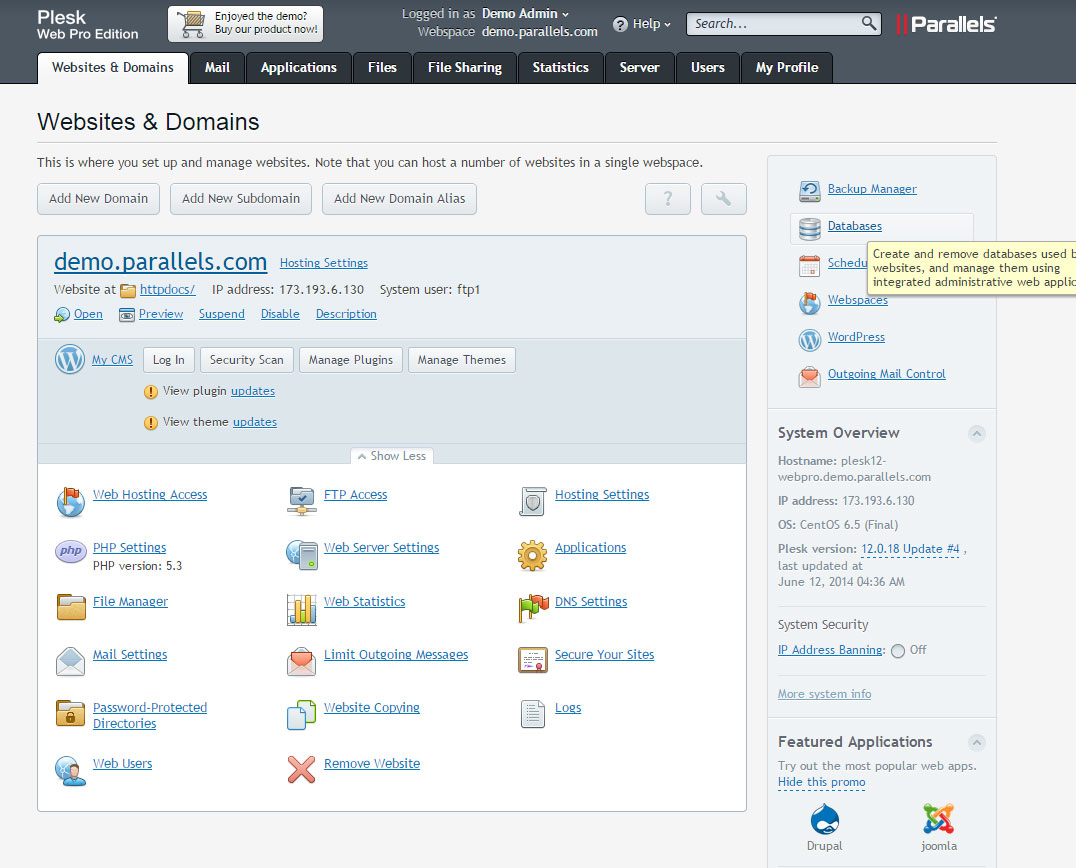Click the Logs document icon
The image size is (1076, 868).
tap(533, 714)
